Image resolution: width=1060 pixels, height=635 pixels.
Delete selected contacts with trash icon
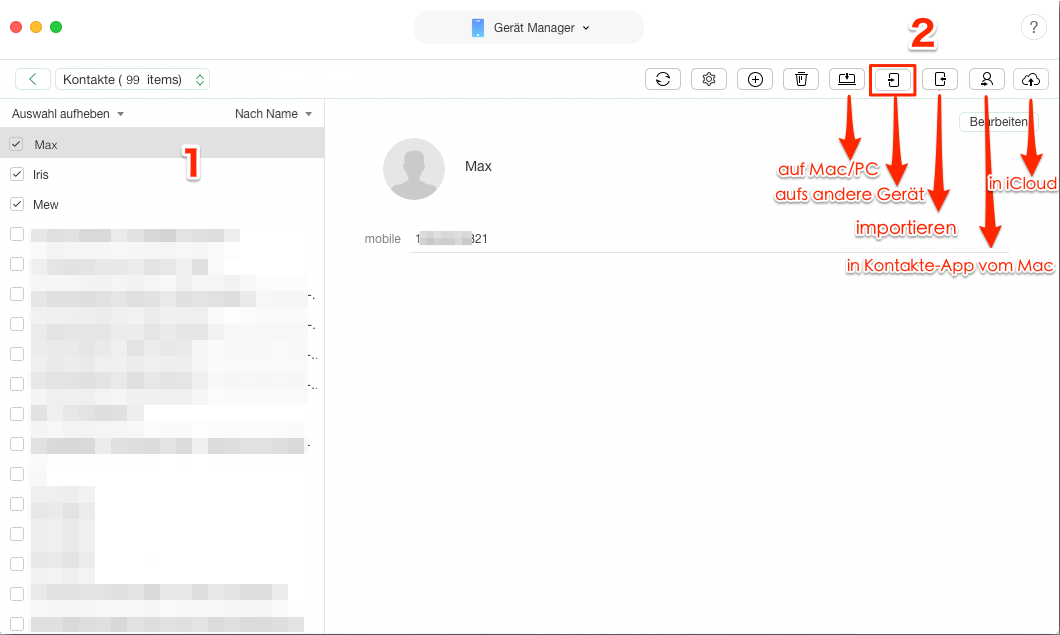click(801, 80)
